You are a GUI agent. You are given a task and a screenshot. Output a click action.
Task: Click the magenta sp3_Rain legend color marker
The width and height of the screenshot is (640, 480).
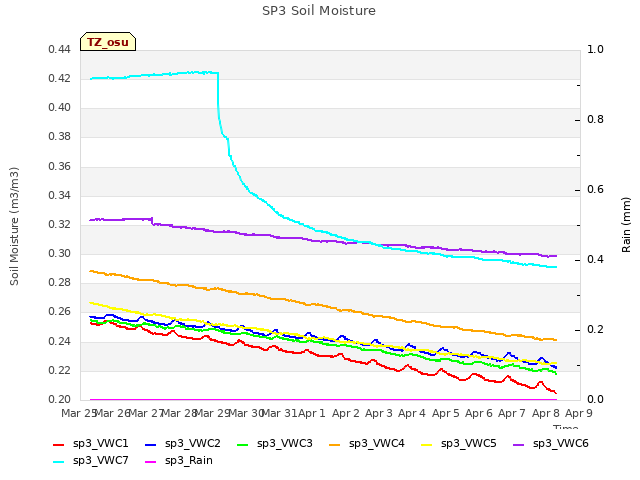coord(151,462)
